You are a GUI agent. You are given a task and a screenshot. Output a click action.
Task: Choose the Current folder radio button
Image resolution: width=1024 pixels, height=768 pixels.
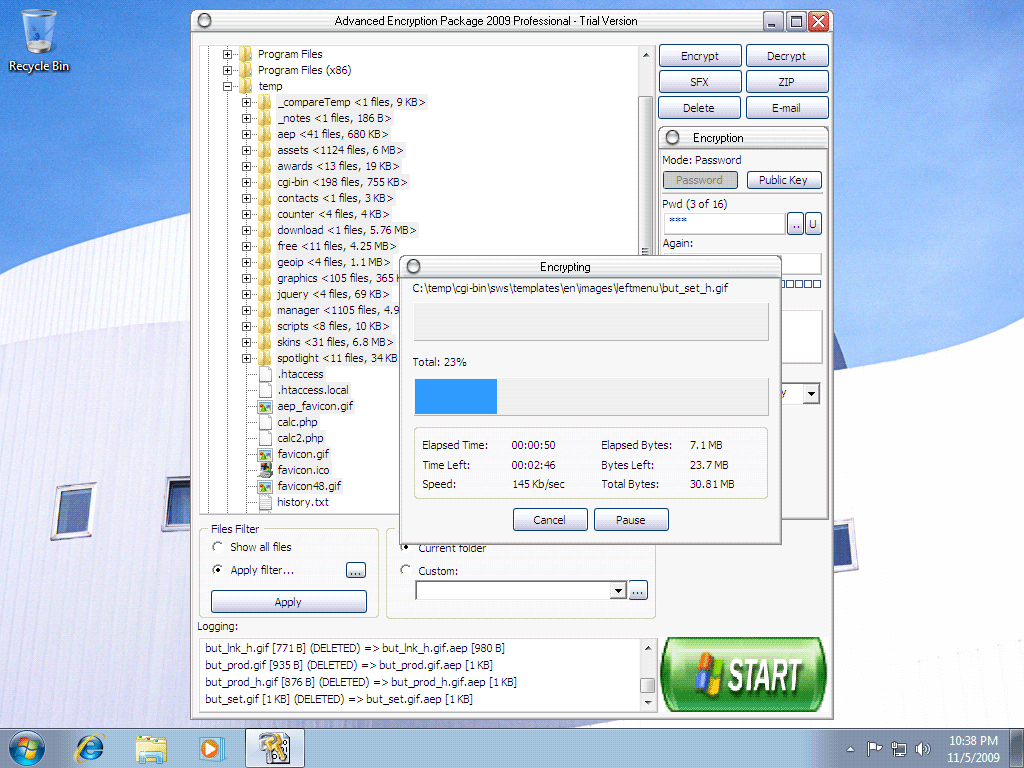[406, 547]
